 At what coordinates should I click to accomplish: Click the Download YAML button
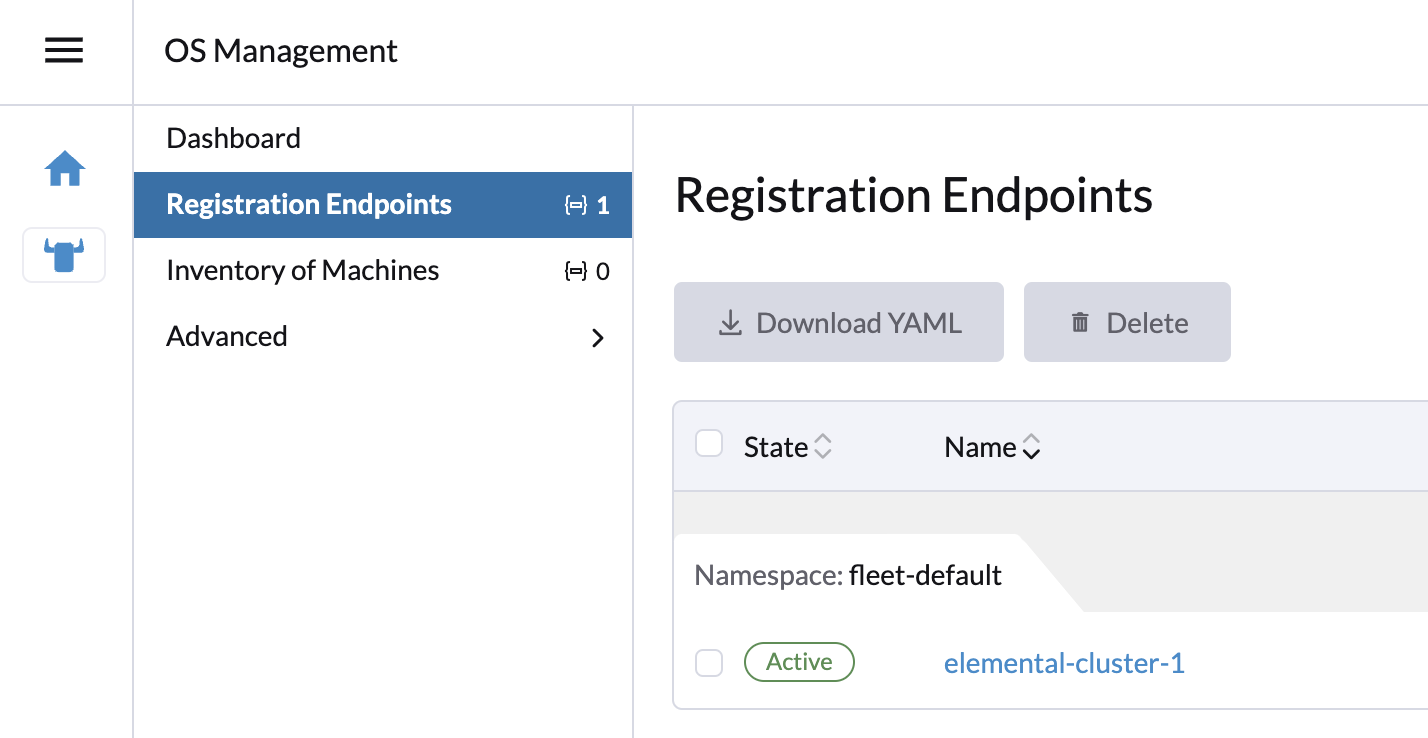[839, 322]
